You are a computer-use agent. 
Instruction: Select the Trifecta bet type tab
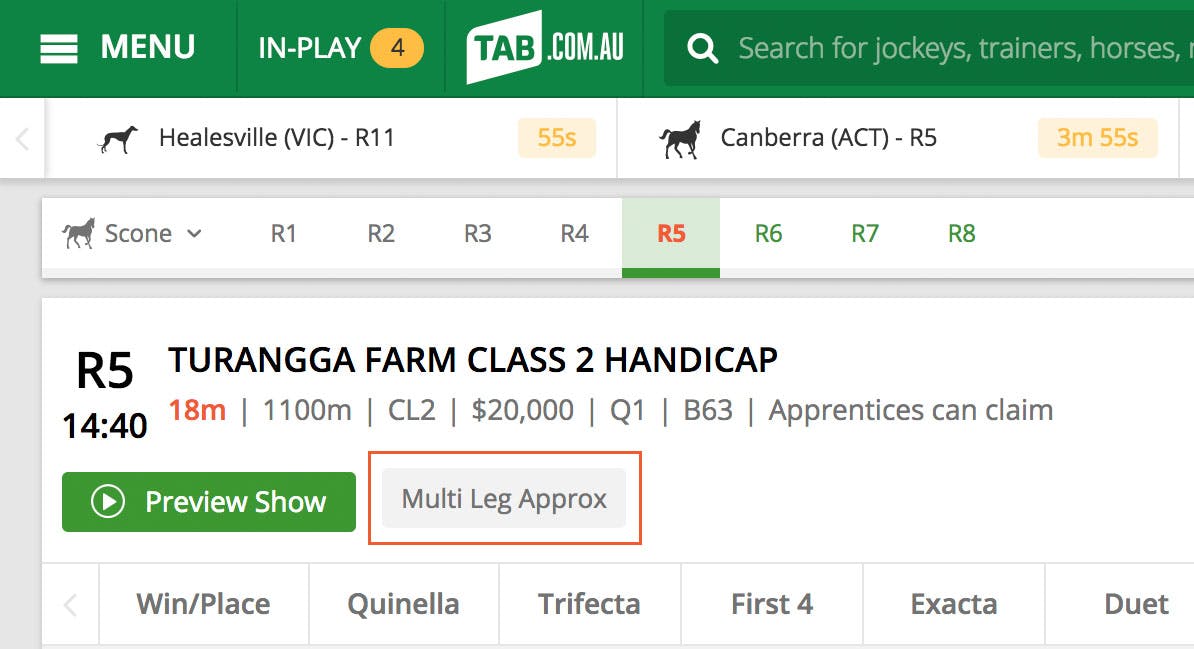click(x=589, y=604)
